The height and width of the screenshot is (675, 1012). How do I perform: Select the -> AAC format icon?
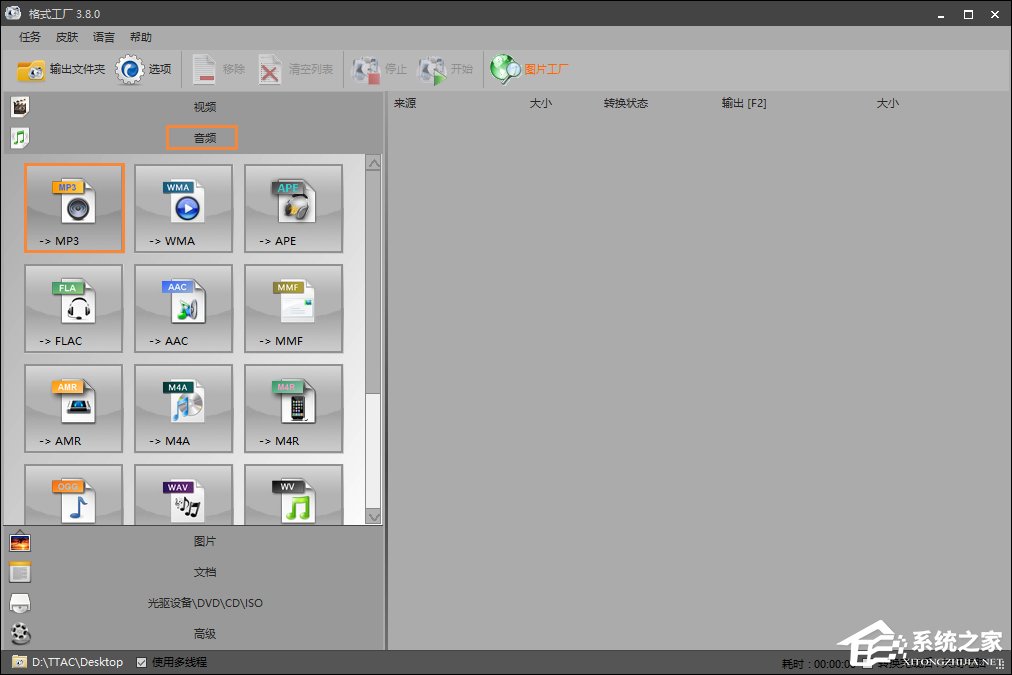click(x=184, y=308)
